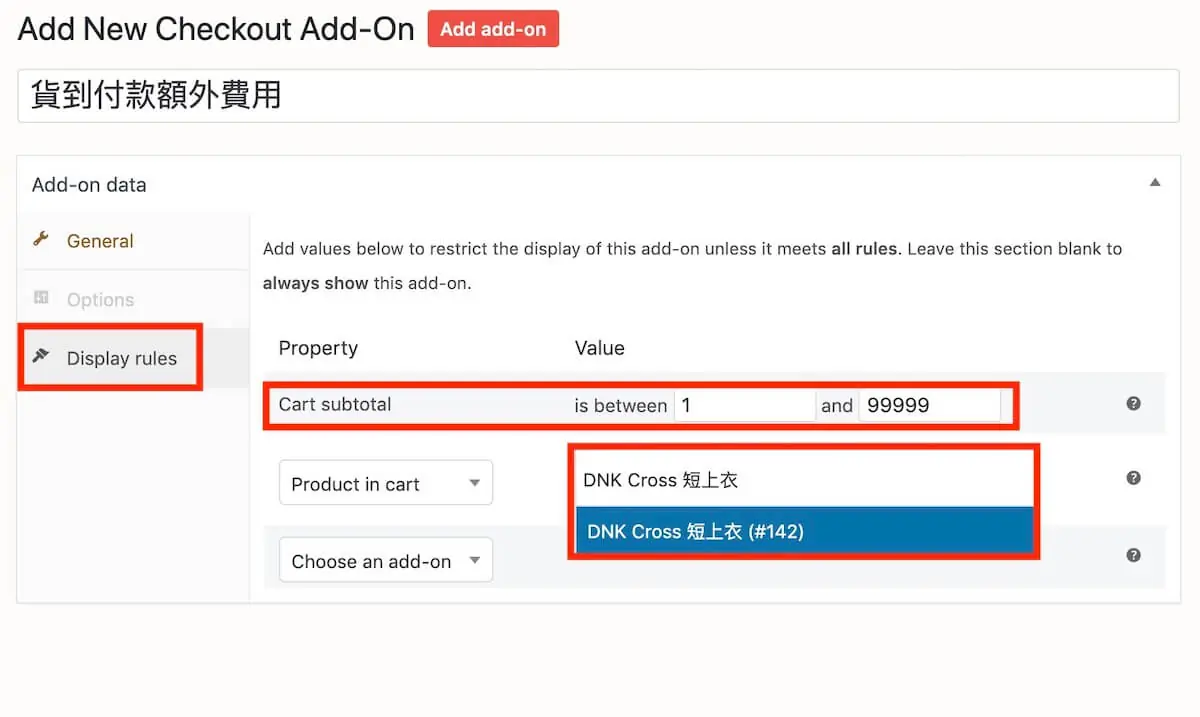Click the General tab wrench icon
1200x717 pixels.
(41, 240)
